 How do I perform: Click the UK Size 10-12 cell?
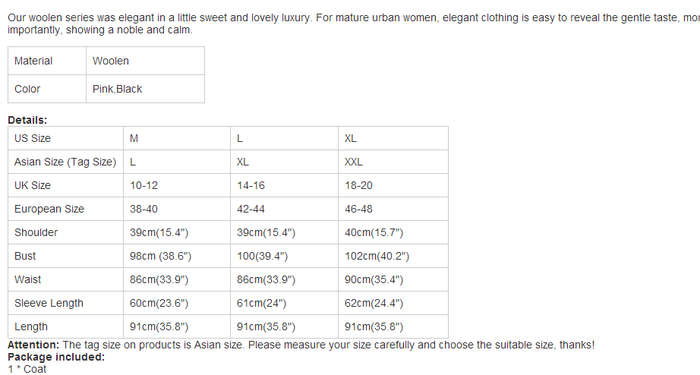click(x=177, y=185)
